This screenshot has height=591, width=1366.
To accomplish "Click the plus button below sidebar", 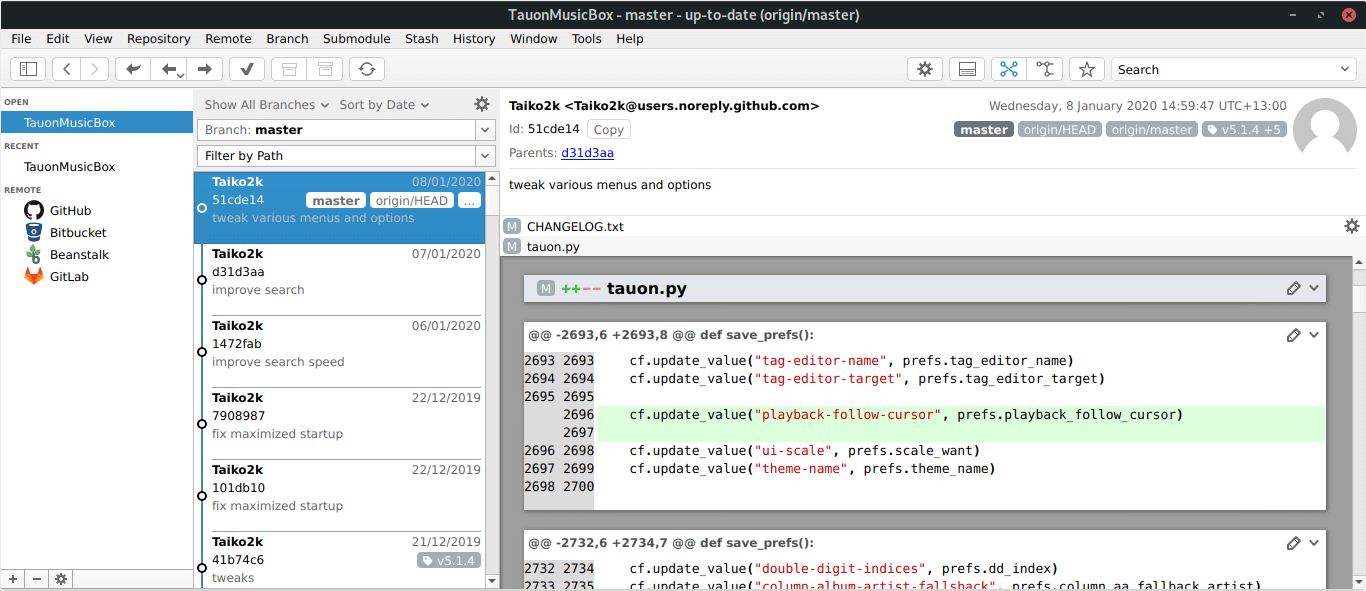I will [x=13, y=579].
